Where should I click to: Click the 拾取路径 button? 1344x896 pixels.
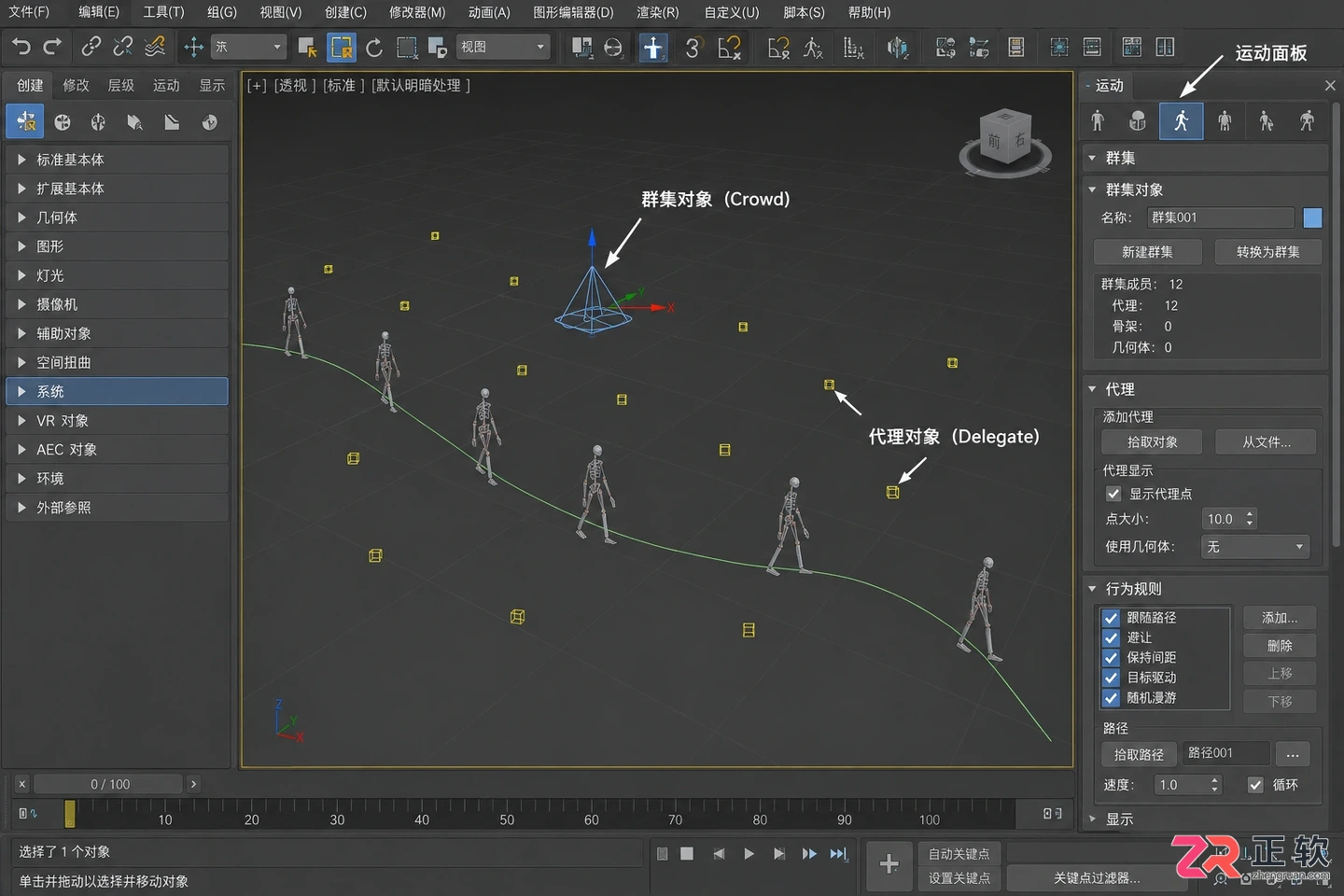pos(1139,754)
